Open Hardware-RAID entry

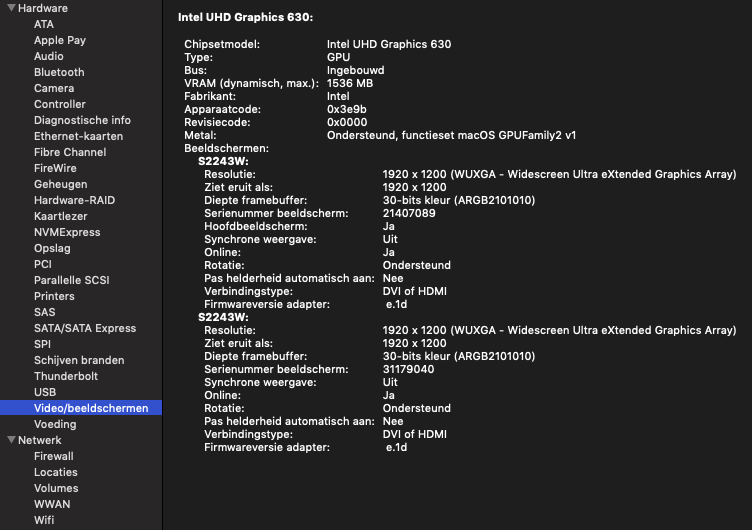74,200
